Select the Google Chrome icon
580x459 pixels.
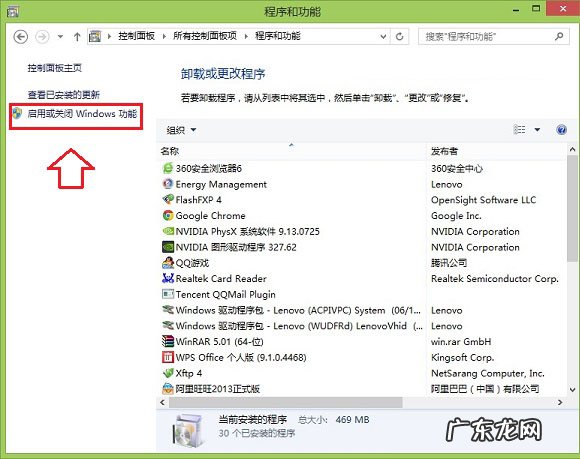coord(168,215)
